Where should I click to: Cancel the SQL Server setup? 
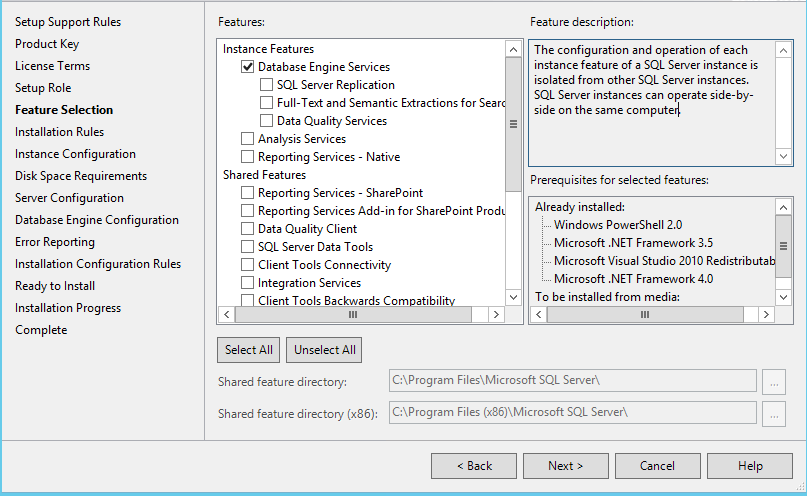(x=658, y=466)
